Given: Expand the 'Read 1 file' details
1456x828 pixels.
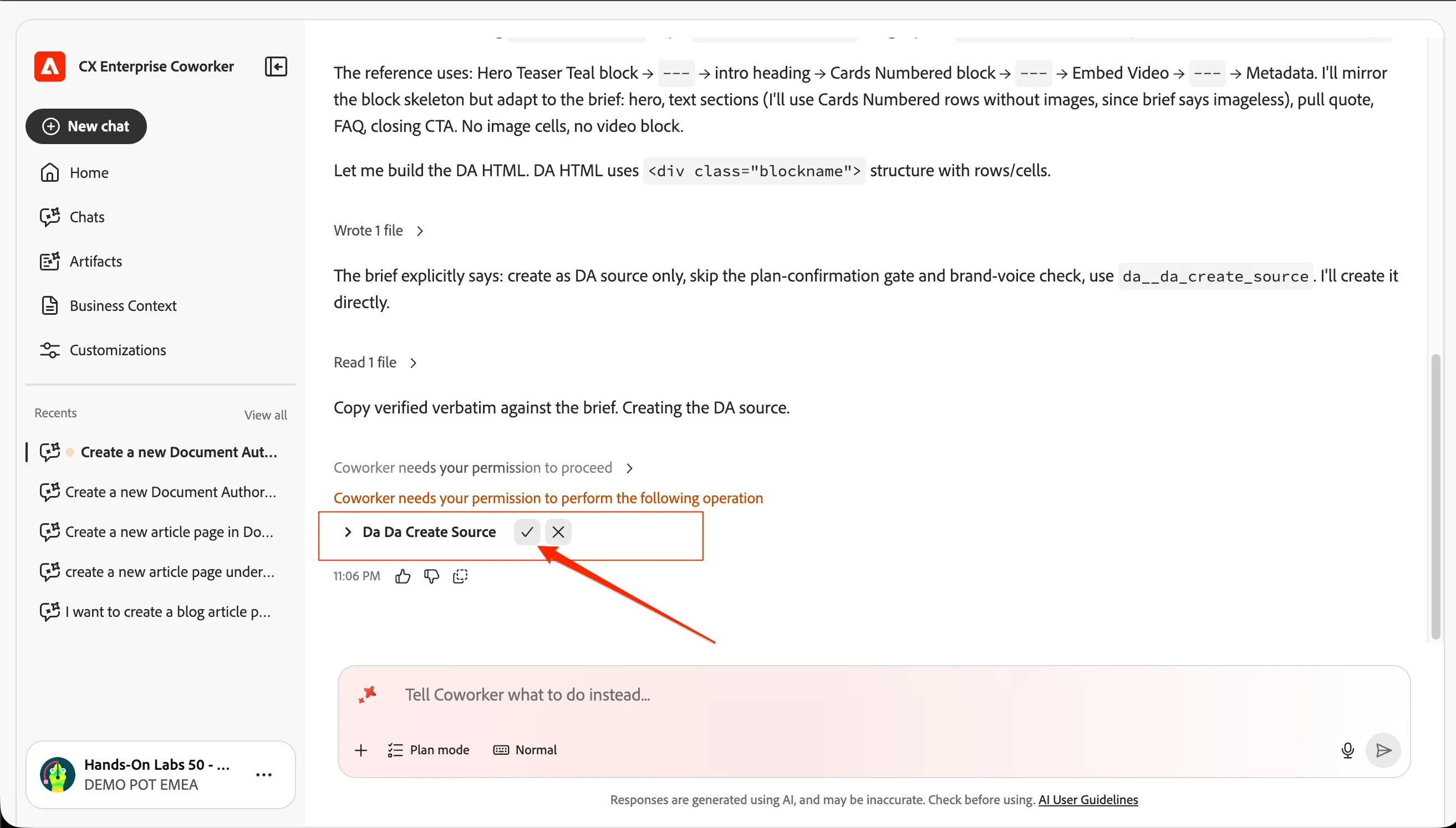Looking at the screenshot, I should [376, 362].
